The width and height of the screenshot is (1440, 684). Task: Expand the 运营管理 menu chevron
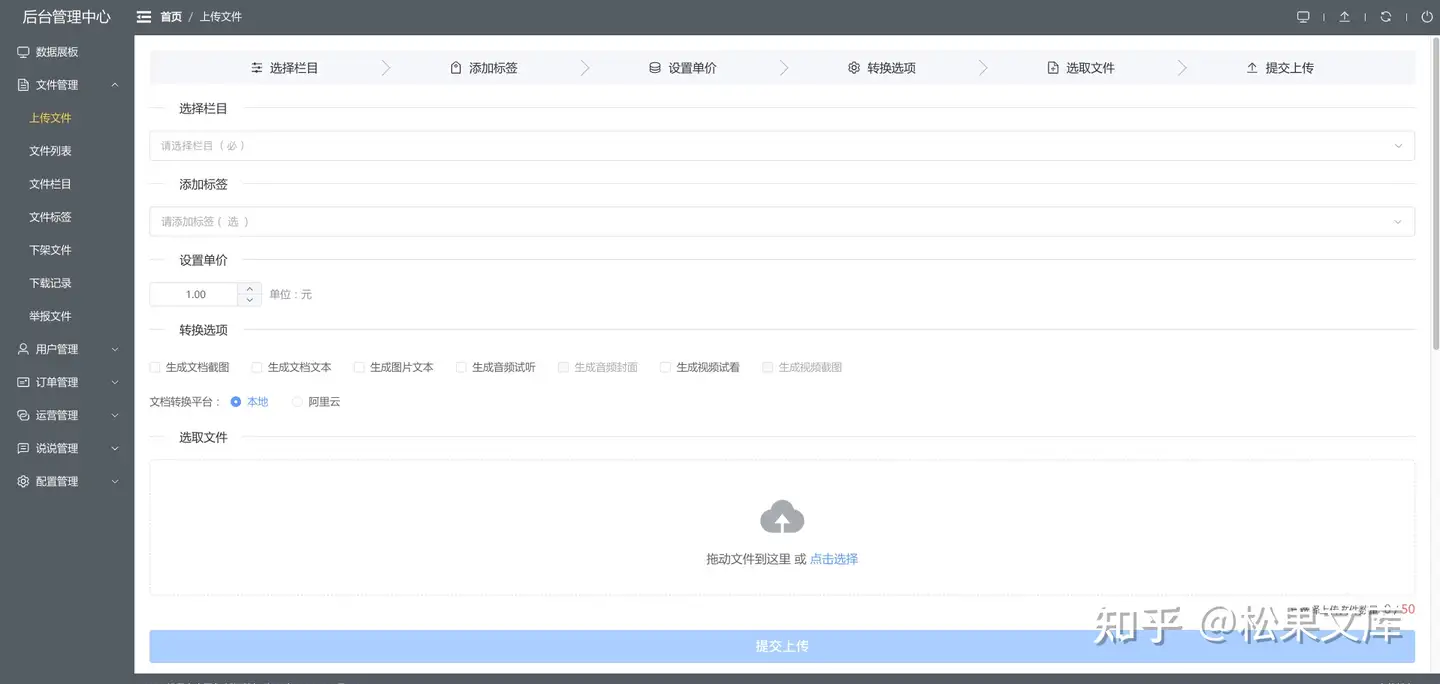[115, 415]
